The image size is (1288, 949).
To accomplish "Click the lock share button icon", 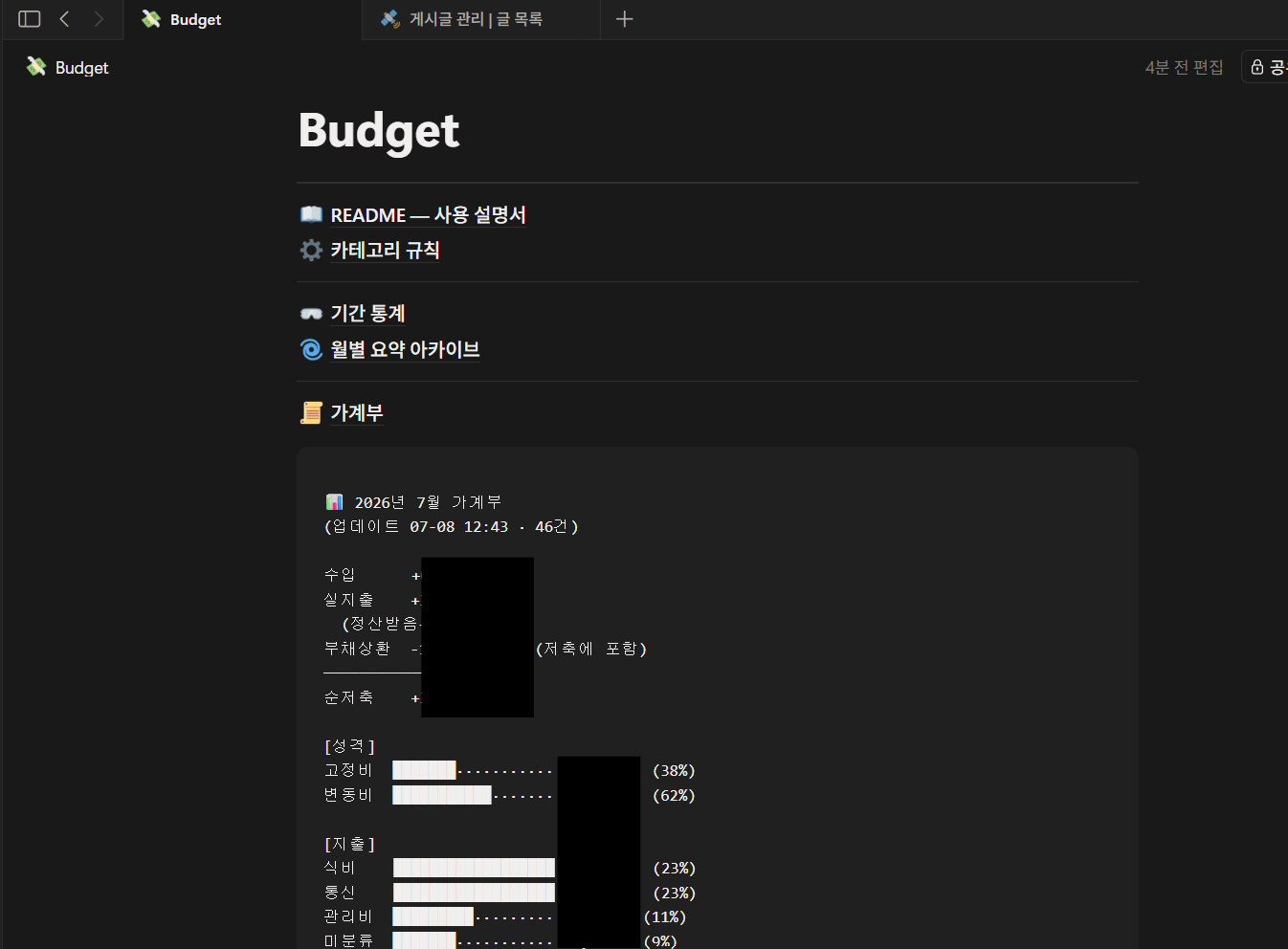I will [x=1257, y=67].
